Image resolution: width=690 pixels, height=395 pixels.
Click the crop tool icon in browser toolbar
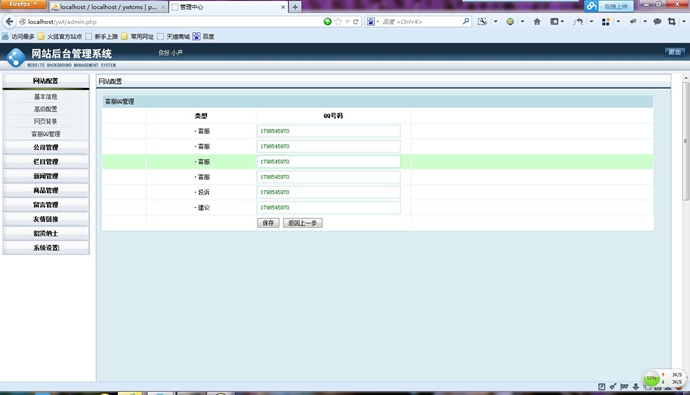click(x=672, y=22)
